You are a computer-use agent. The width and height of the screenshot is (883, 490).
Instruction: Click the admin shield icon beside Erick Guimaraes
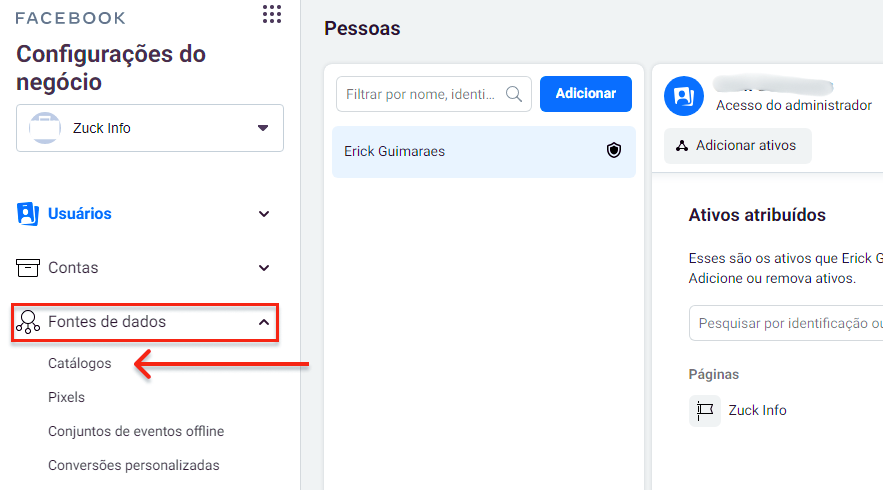tap(614, 151)
